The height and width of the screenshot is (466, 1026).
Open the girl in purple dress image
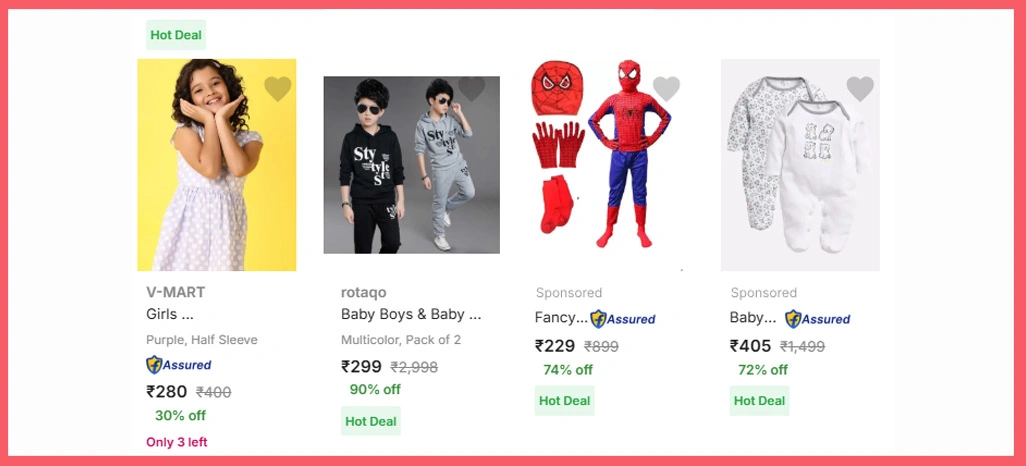(x=217, y=165)
